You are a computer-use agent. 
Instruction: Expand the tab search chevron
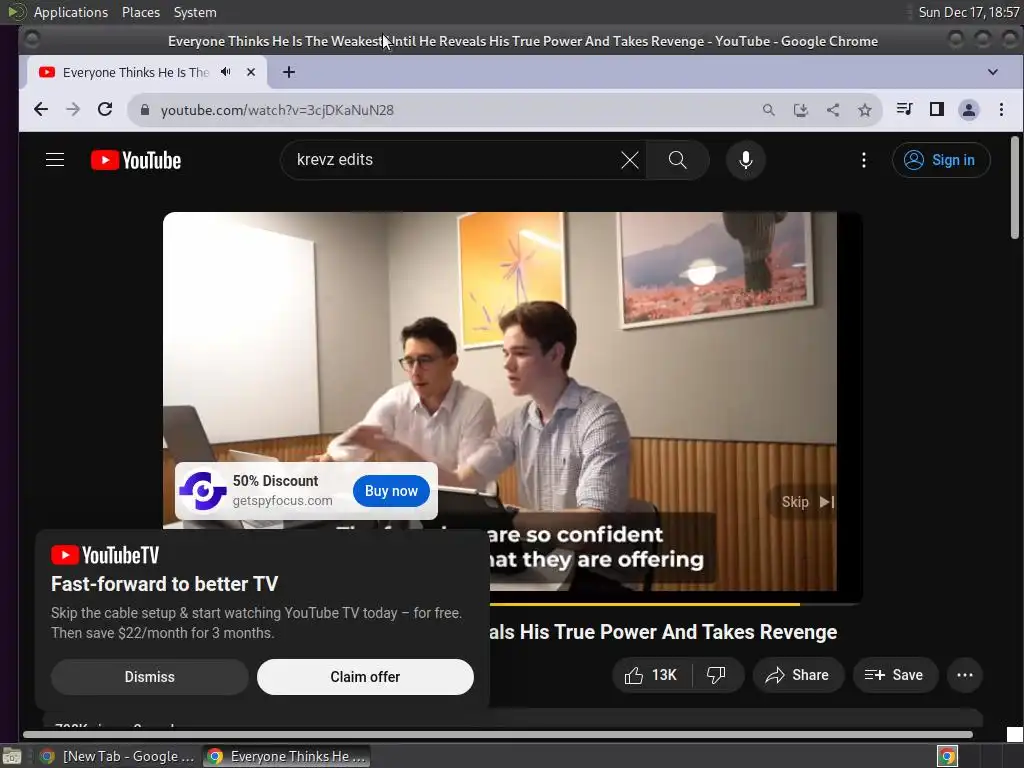tap(993, 72)
